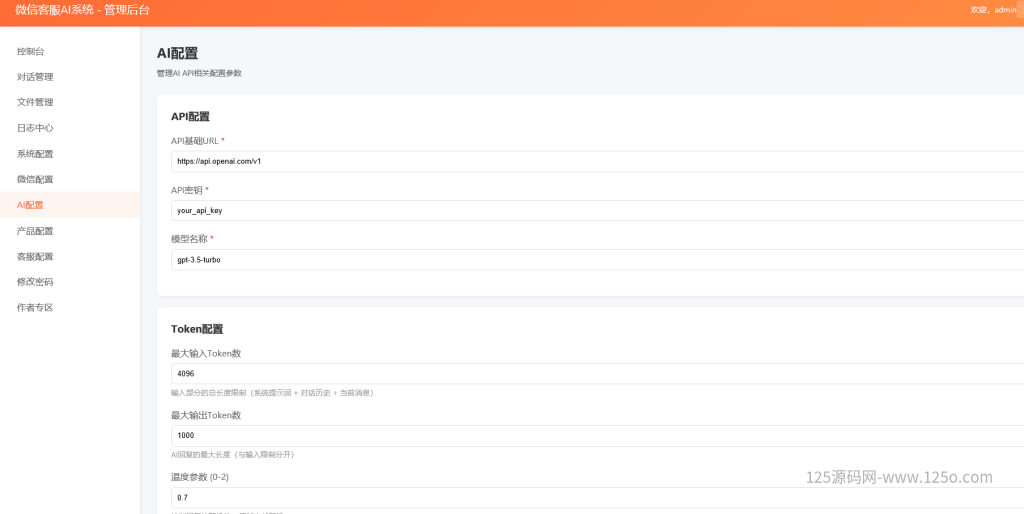The height and width of the screenshot is (514, 1024).
Task: Click the AI配置 page heading
Action: pos(177,53)
